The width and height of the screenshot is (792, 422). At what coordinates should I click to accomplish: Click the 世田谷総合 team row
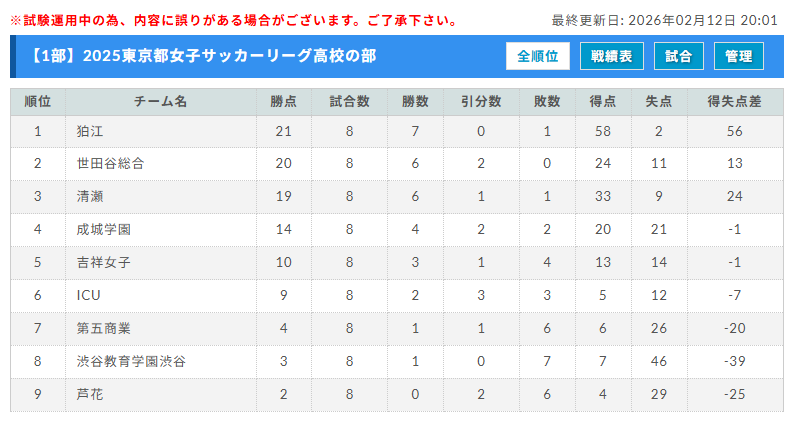point(110,164)
